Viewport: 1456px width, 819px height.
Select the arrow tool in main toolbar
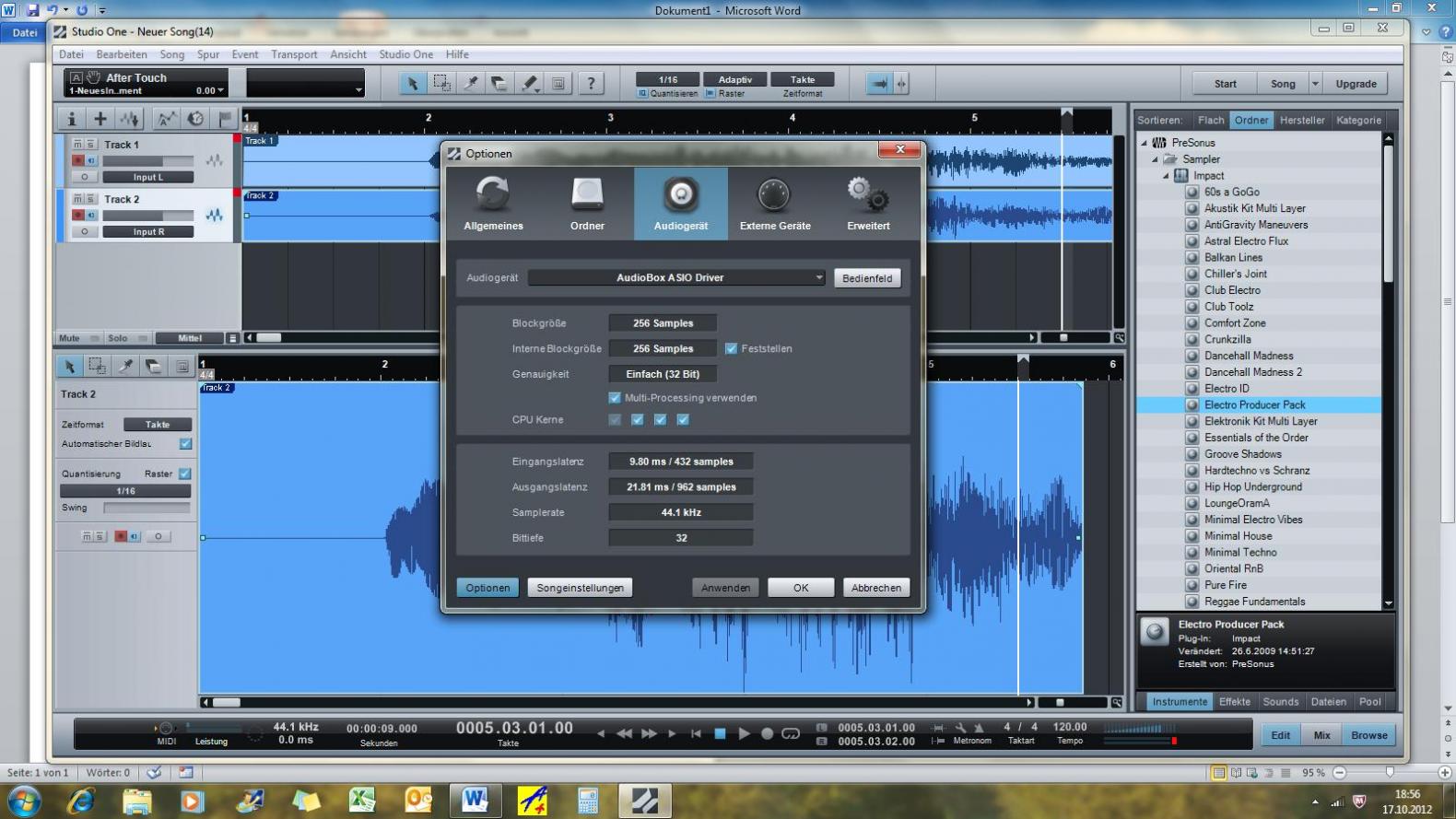click(413, 84)
